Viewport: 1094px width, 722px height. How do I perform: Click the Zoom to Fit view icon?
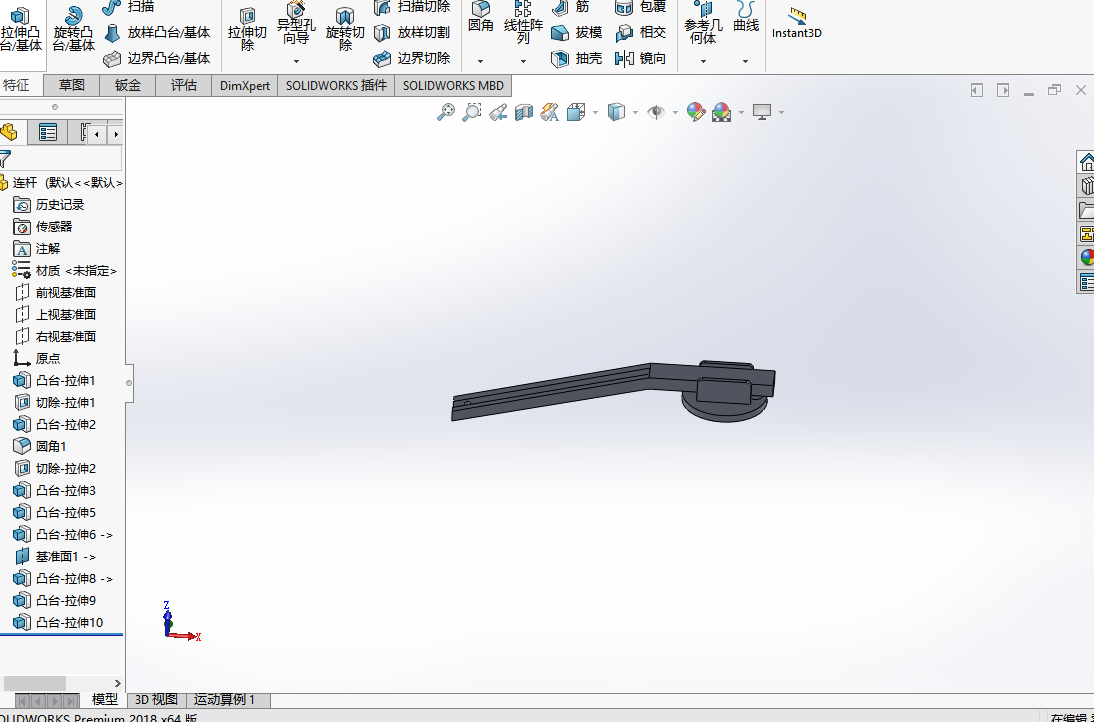pyautogui.click(x=445, y=112)
